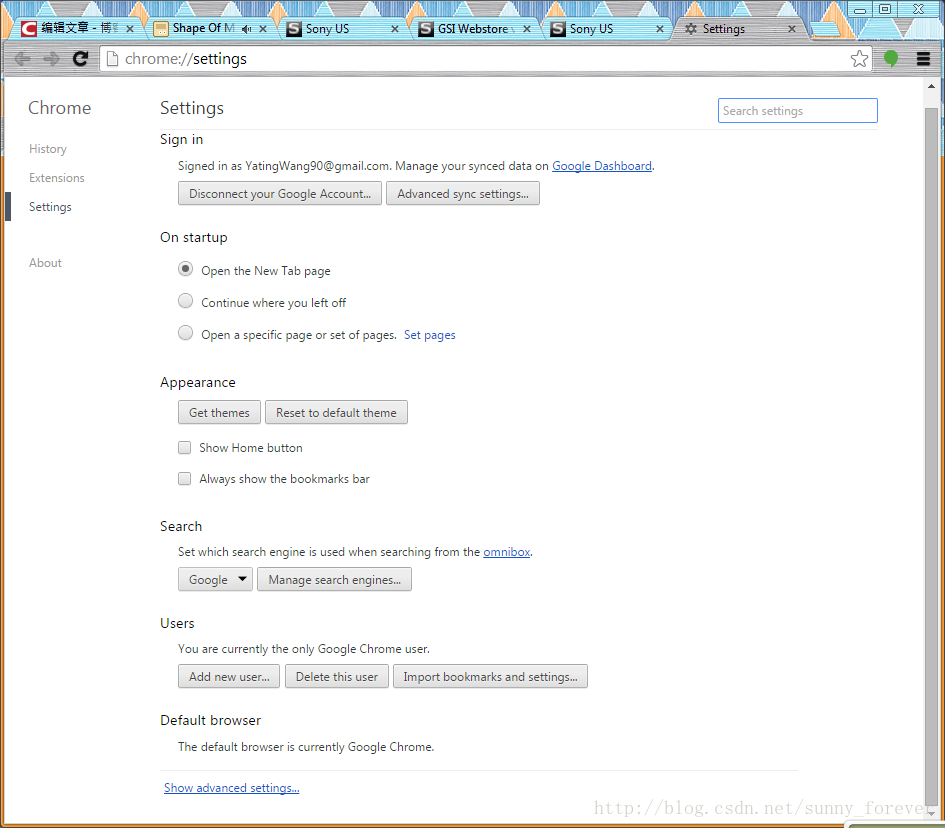Image resolution: width=945 pixels, height=828 pixels.
Task: Click Disconnect your Google Account button
Action: coord(280,193)
